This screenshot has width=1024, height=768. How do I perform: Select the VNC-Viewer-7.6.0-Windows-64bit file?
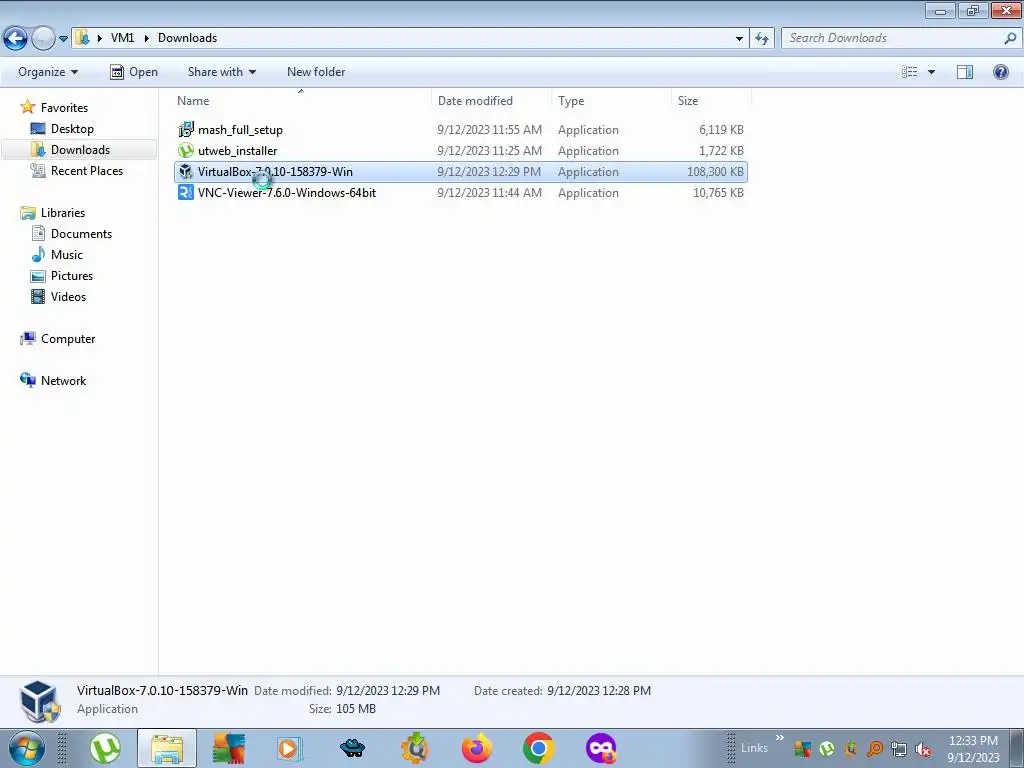click(287, 193)
